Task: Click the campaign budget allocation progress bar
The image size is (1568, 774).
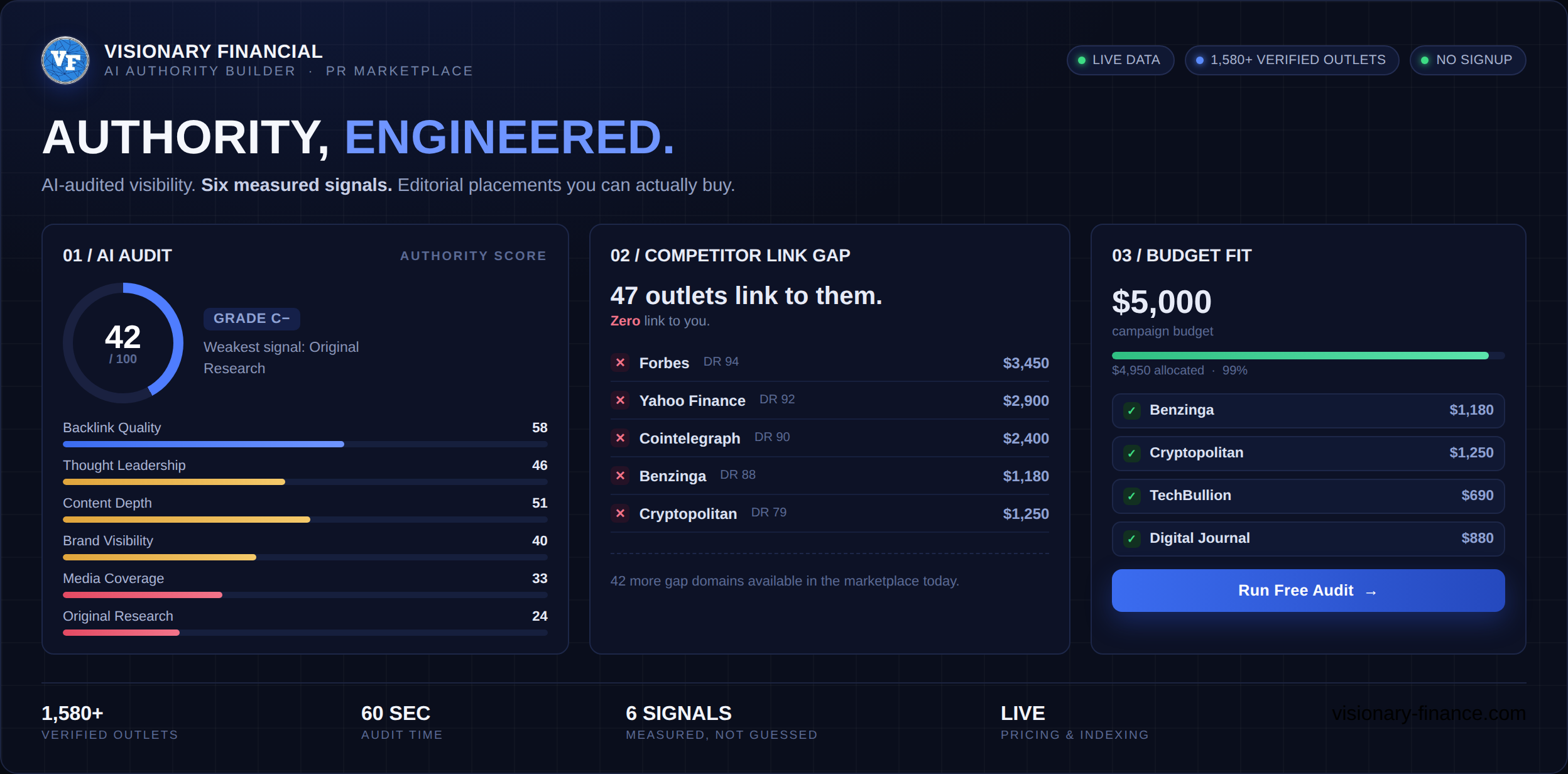Action: coord(1308,356)
